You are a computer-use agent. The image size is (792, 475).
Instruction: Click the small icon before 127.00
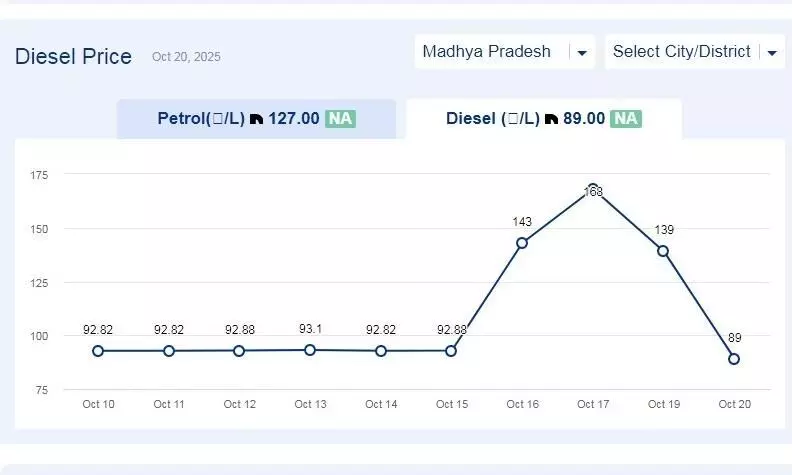coord(256,119)
